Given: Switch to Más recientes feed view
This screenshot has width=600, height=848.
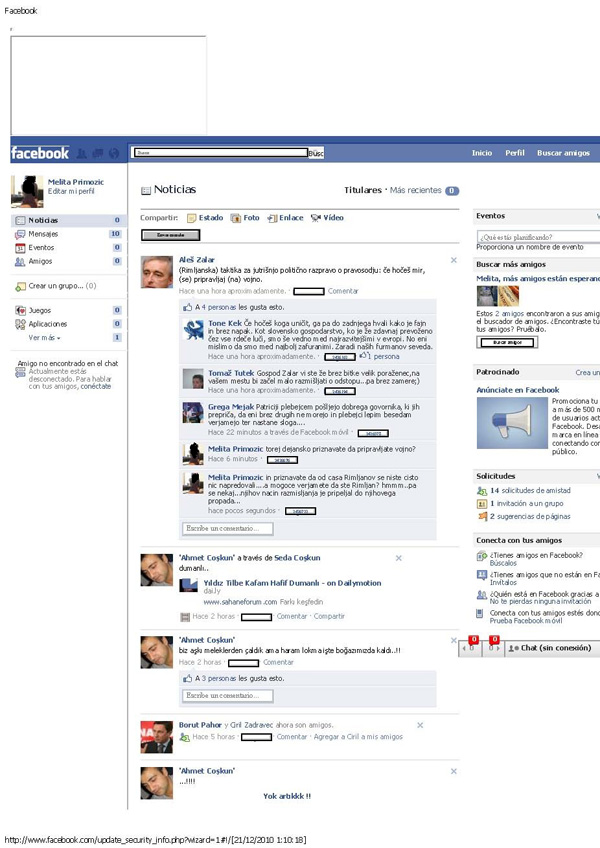Looking at the screenshot, I should pyautogui.click(x=416, y=190).
